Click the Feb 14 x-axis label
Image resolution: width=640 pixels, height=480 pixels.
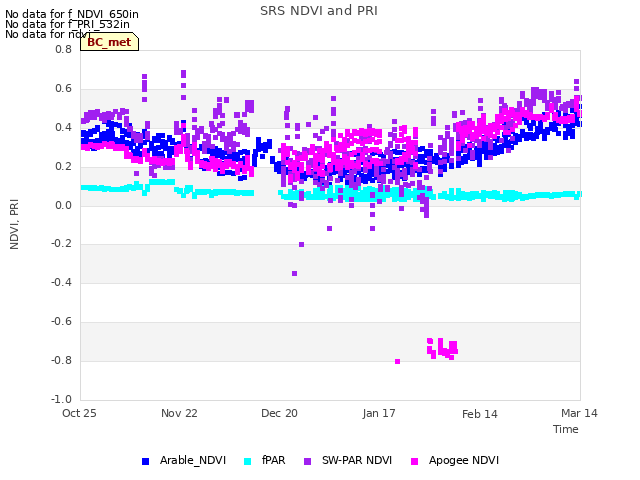480,414
